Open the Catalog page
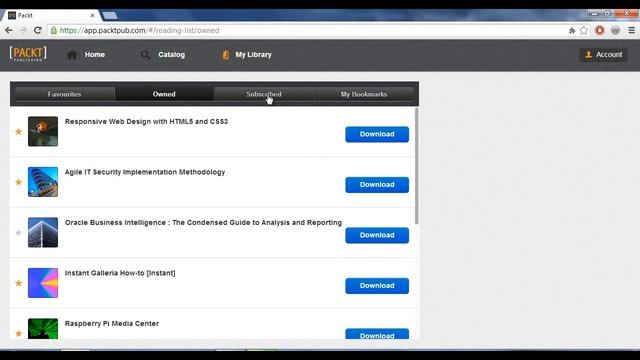 tap(171, 54)
